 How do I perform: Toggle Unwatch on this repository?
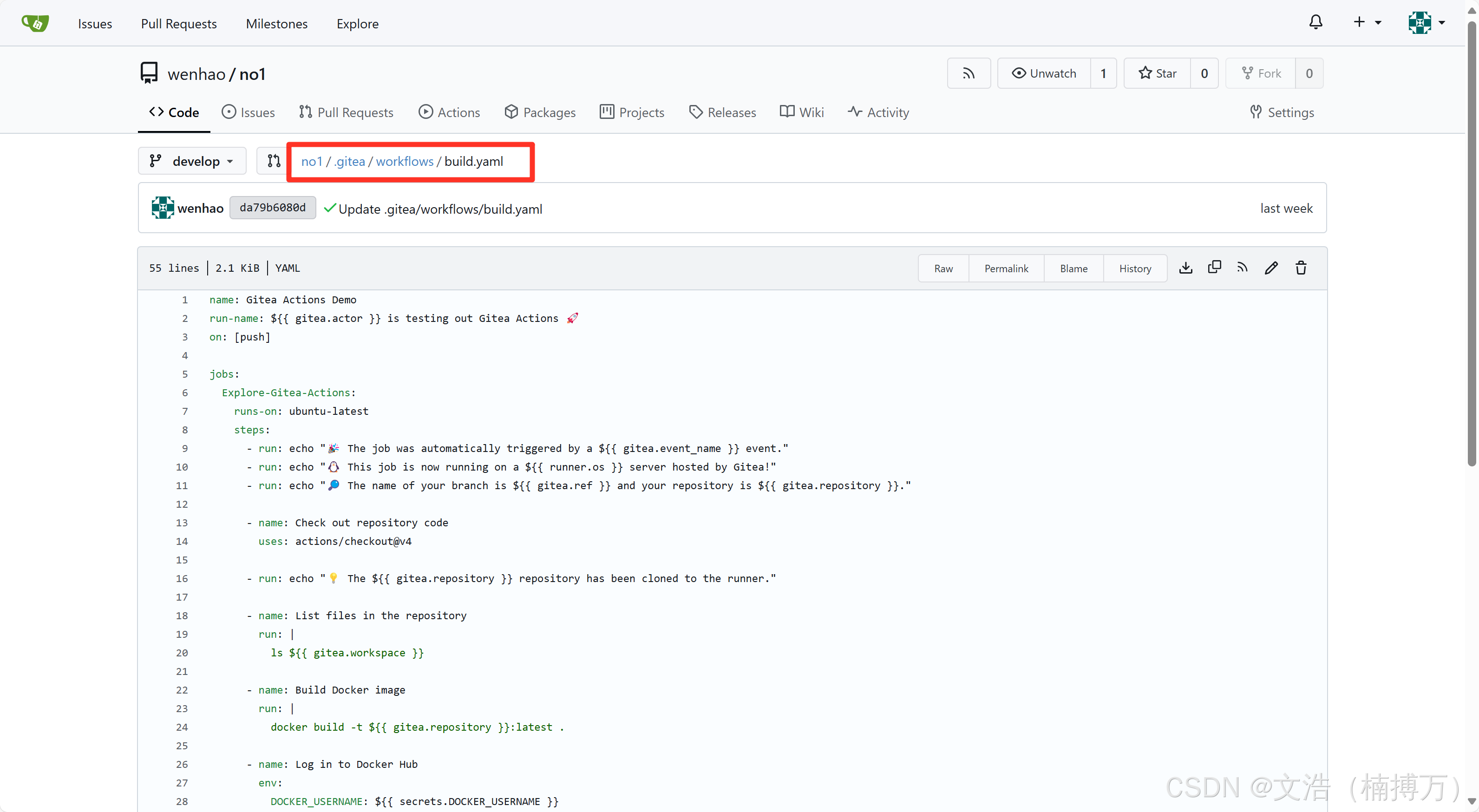click(x=1044, y=73)
